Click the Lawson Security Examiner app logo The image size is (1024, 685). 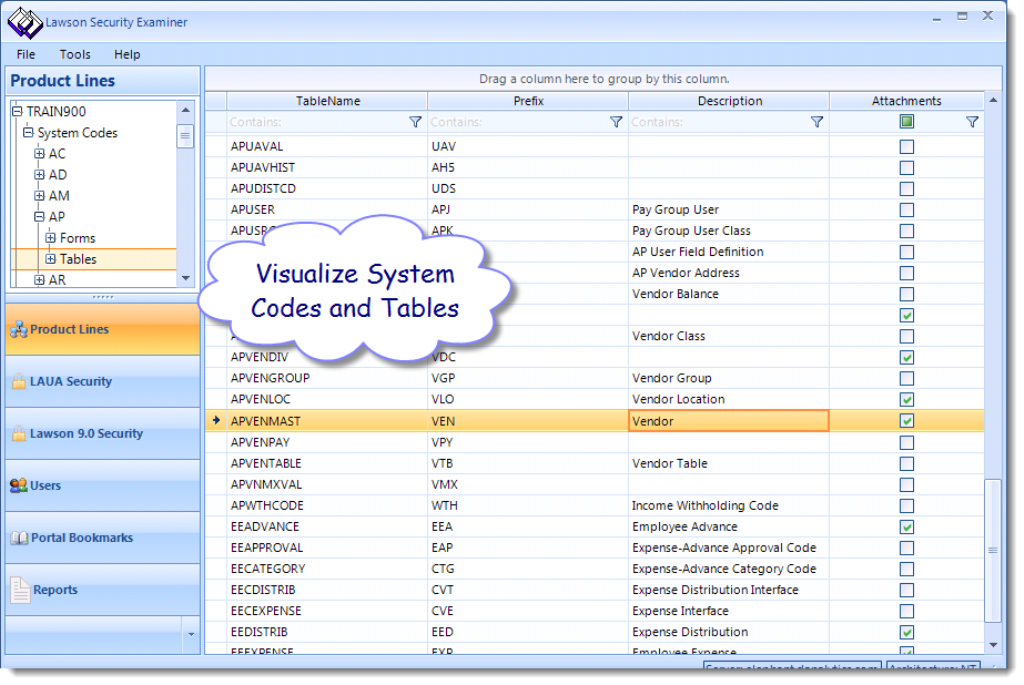25,23
